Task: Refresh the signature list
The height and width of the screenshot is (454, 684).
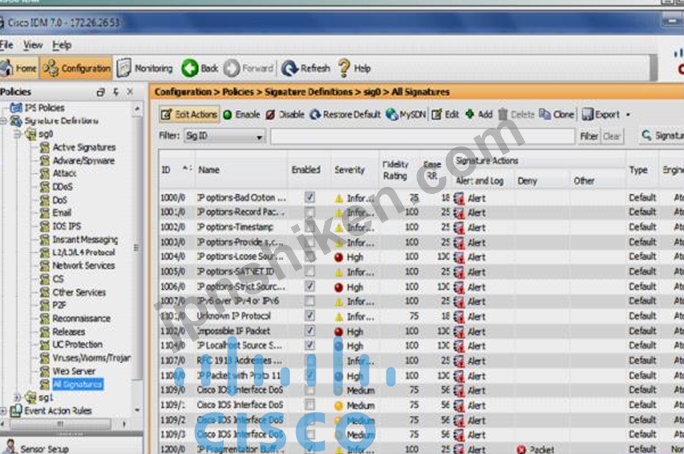Action: 305,68
